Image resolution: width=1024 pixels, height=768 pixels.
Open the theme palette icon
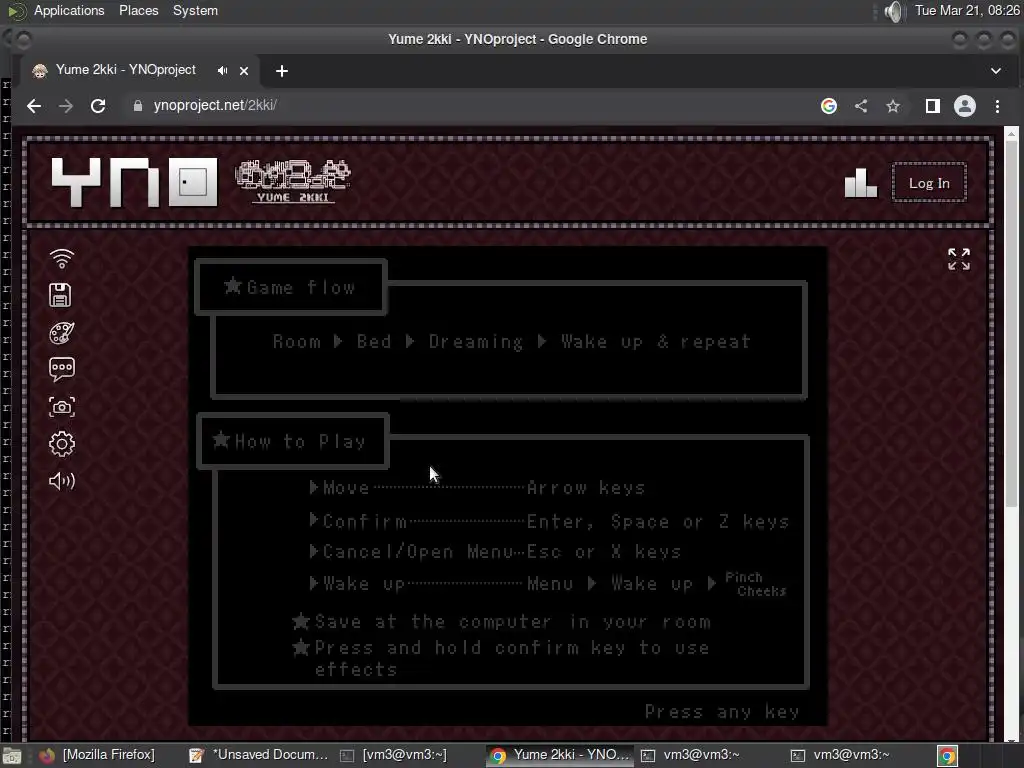pyautogui.click(x=62, y=332)
